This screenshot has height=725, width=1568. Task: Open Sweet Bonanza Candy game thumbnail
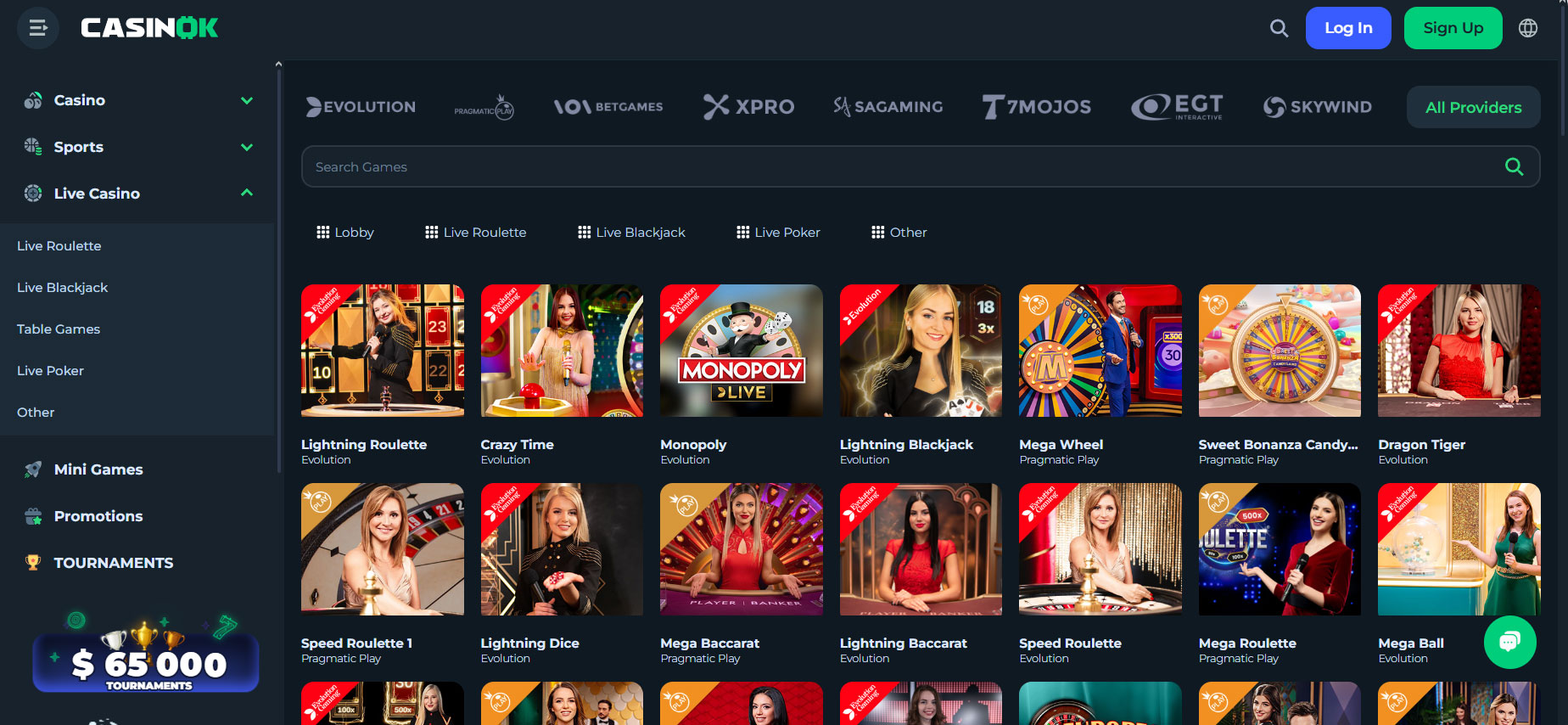pyautogui.click(x=1280, y=351)
